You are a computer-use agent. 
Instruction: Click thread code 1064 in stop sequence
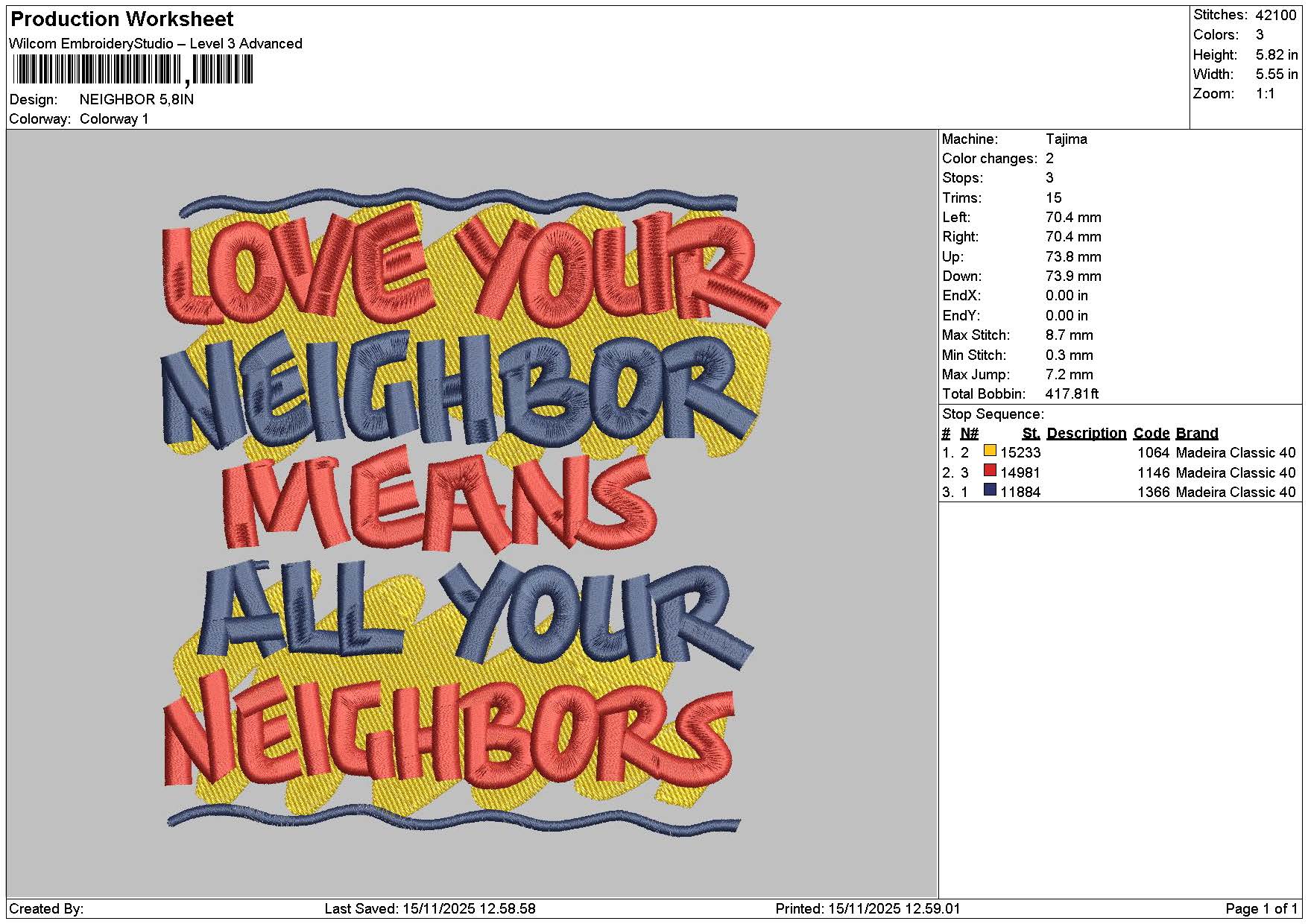click(x=1154, y=453)
